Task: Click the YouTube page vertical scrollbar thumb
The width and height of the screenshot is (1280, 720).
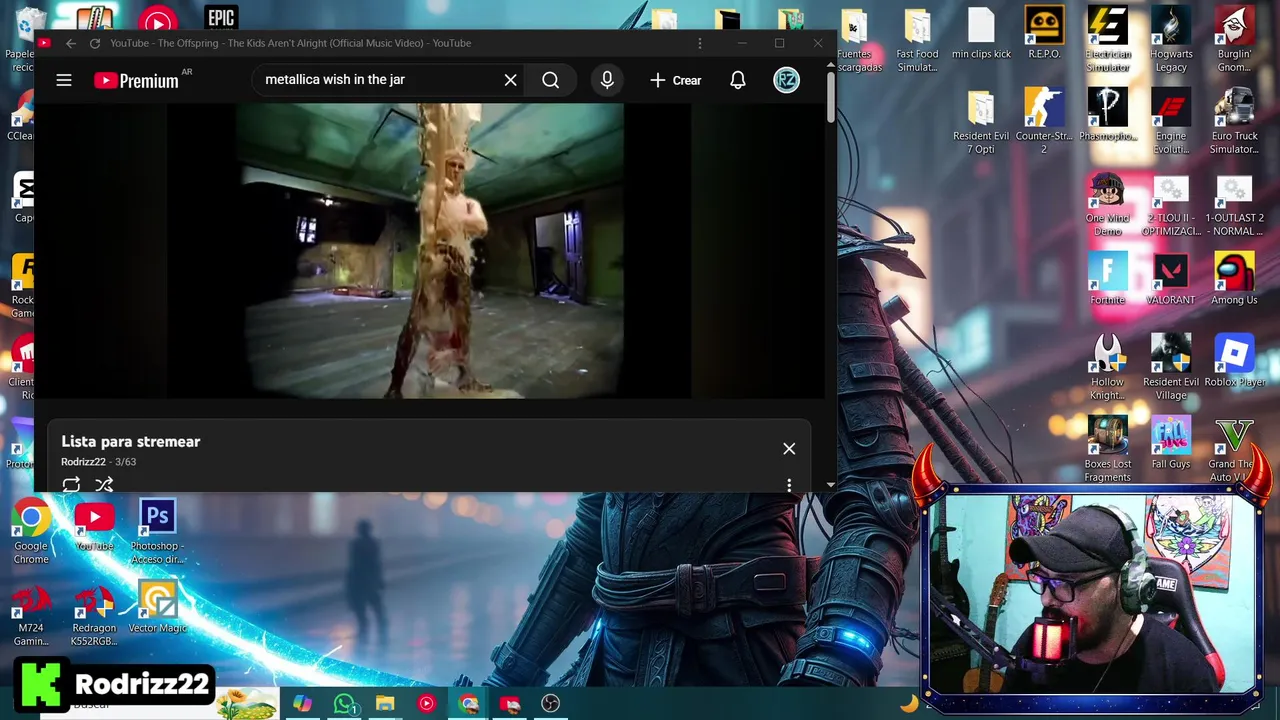Action: 830,98
